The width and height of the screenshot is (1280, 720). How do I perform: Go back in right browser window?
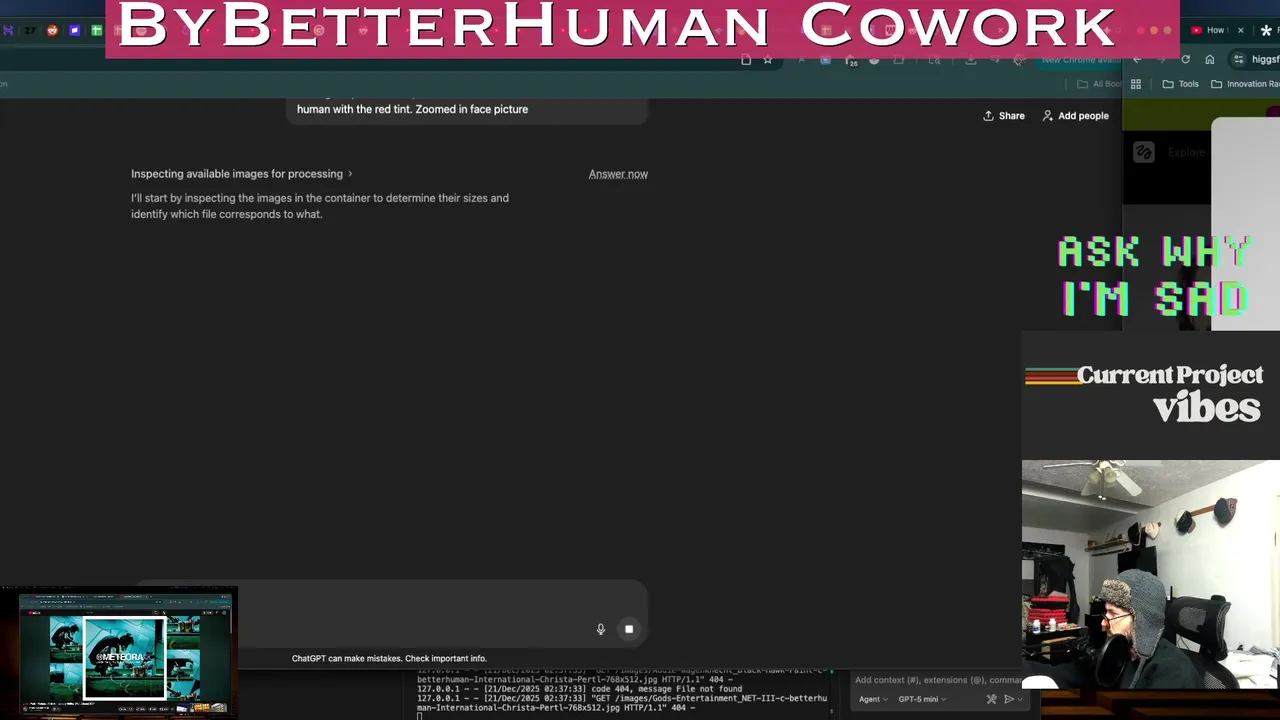click(1137, 60)
